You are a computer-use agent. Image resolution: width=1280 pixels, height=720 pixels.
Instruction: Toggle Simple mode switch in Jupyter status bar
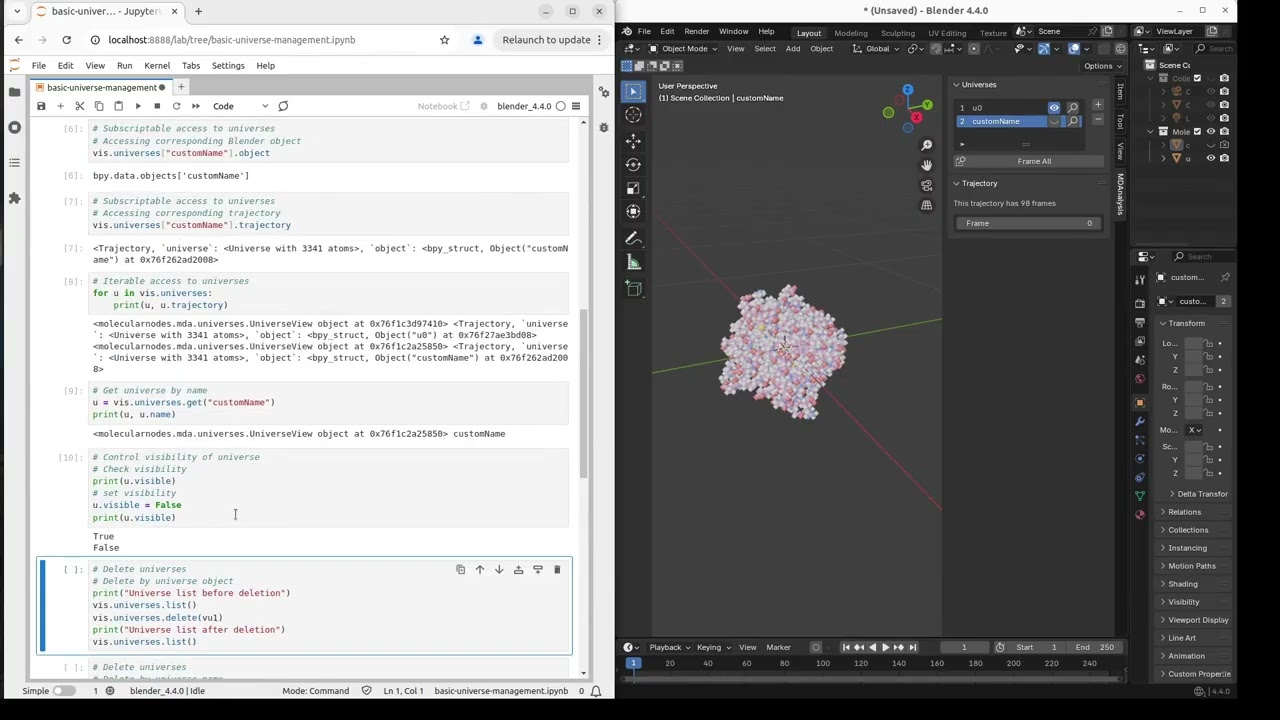point(63,691)
